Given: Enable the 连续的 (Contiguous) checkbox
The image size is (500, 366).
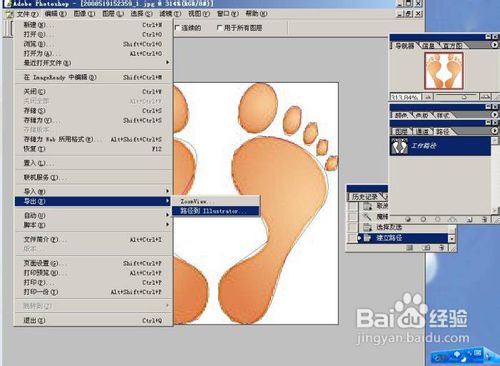Looking at the screenshot, I should (x=177, y=28).
